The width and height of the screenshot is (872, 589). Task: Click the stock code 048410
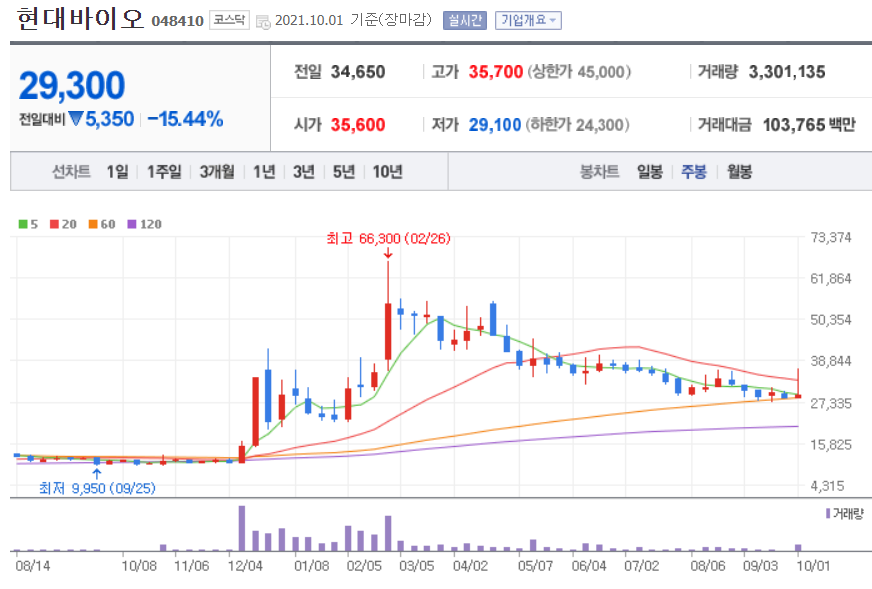[x=177, y=21]
